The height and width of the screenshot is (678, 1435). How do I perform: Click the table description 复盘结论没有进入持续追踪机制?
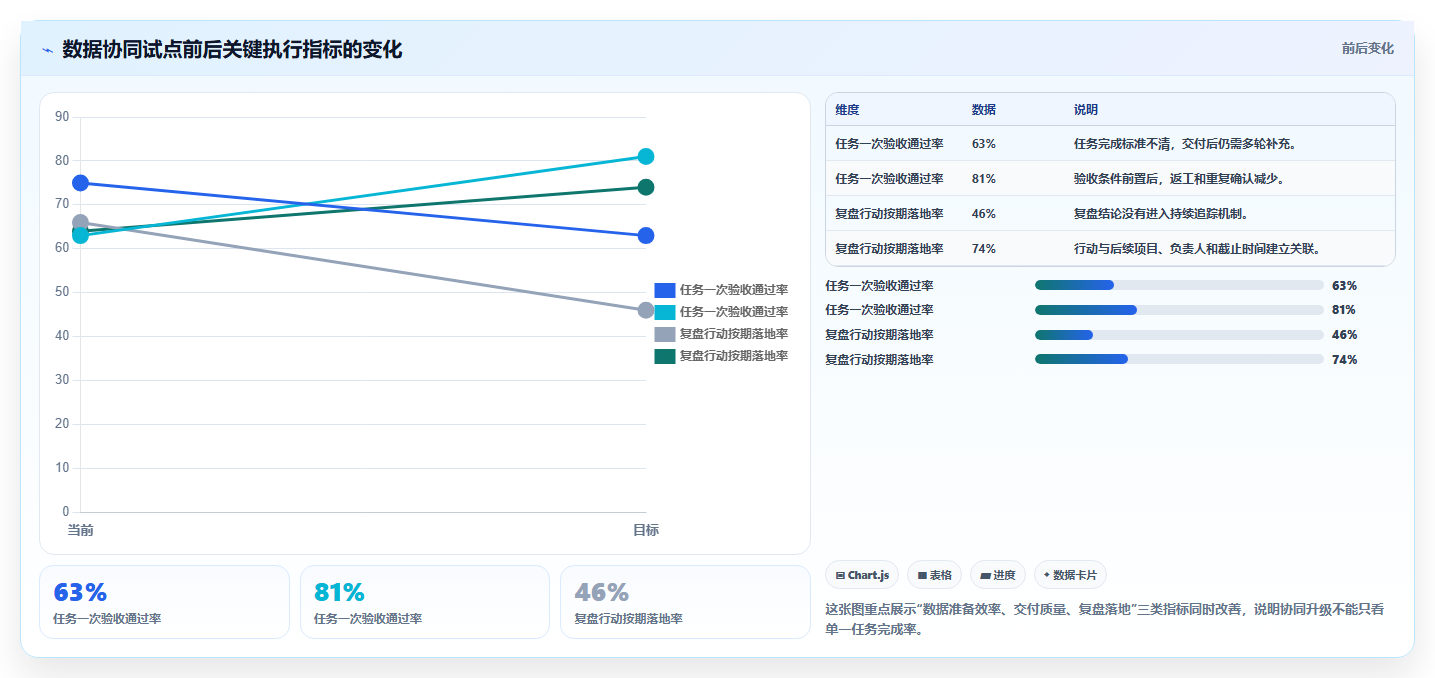pyautogui.click(x=1161, y=214)
